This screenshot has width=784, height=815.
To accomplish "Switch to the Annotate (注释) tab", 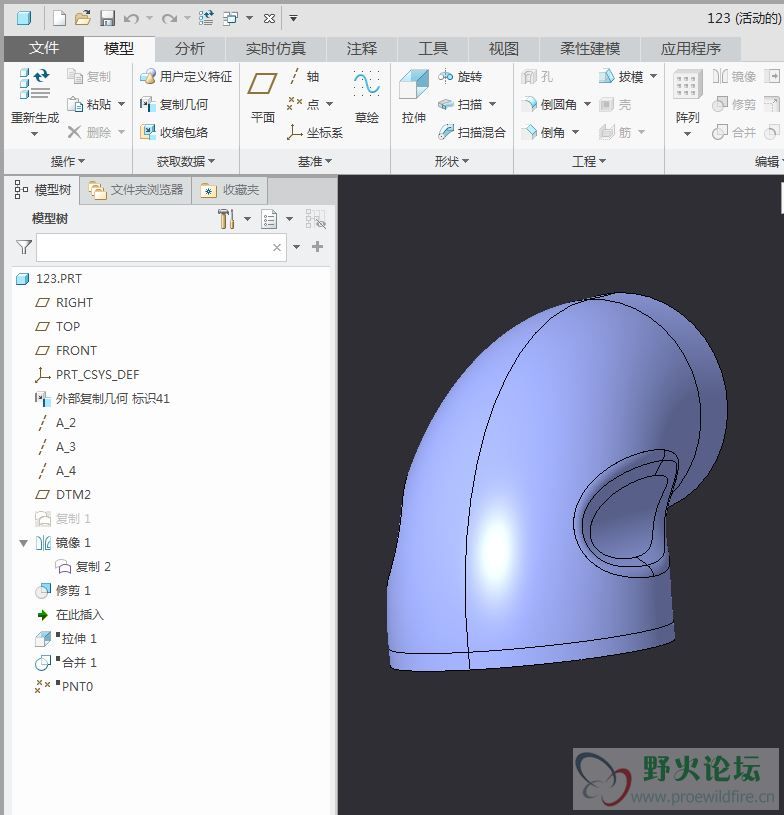I will [x=362, y=48].
